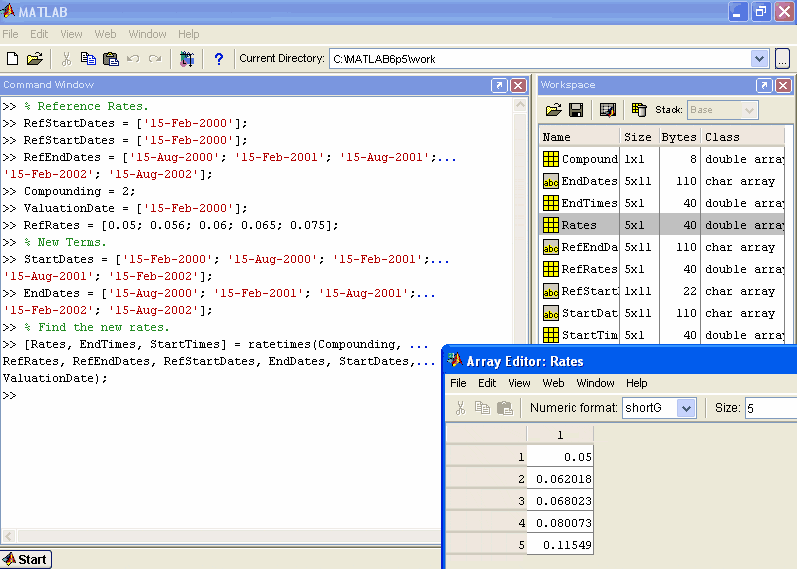Click Paste icon in Array Editor toolbar
797x569 pixels.
(x=505, y=408)
